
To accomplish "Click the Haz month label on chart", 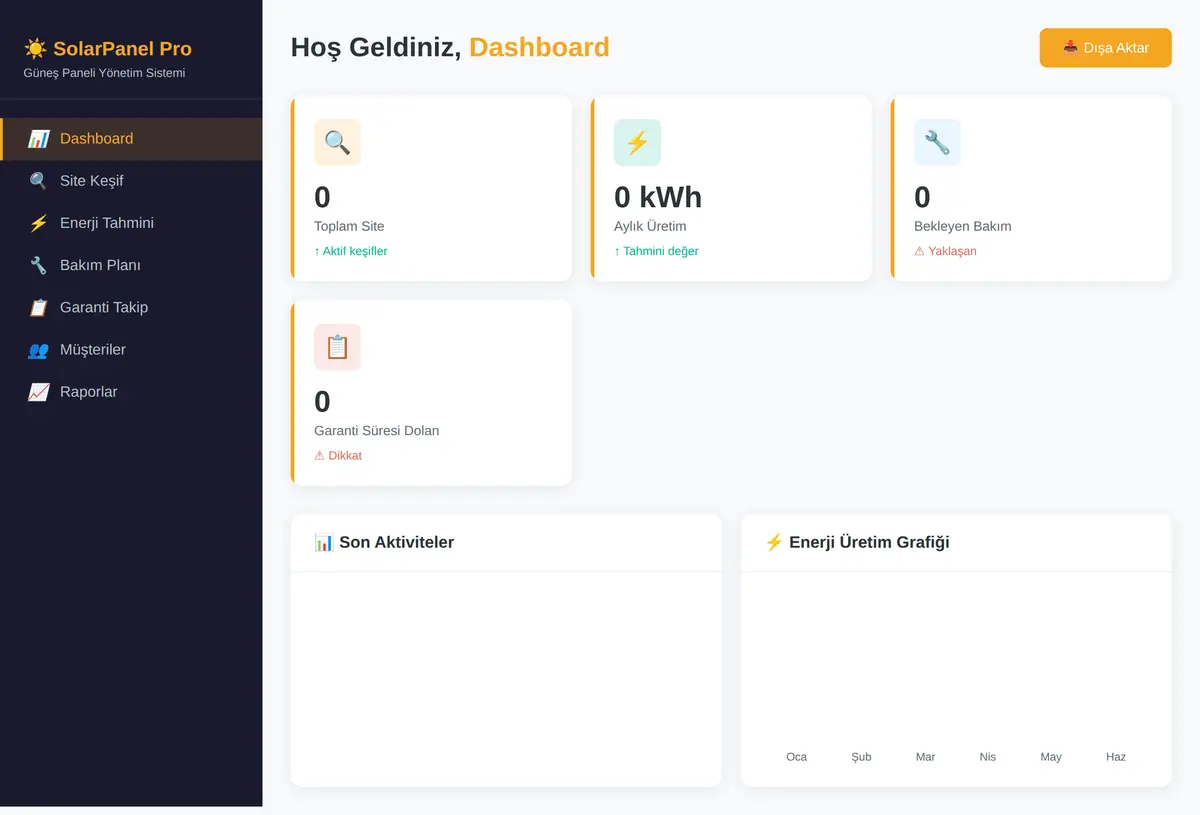I will (1116, 757).
